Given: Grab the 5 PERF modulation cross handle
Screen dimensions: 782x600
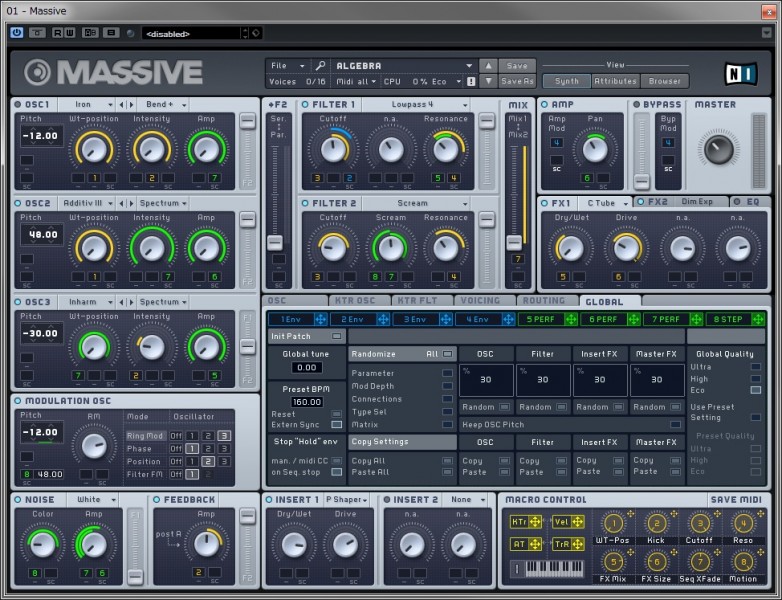Looking at the screenshot, I should click(571, 319).
